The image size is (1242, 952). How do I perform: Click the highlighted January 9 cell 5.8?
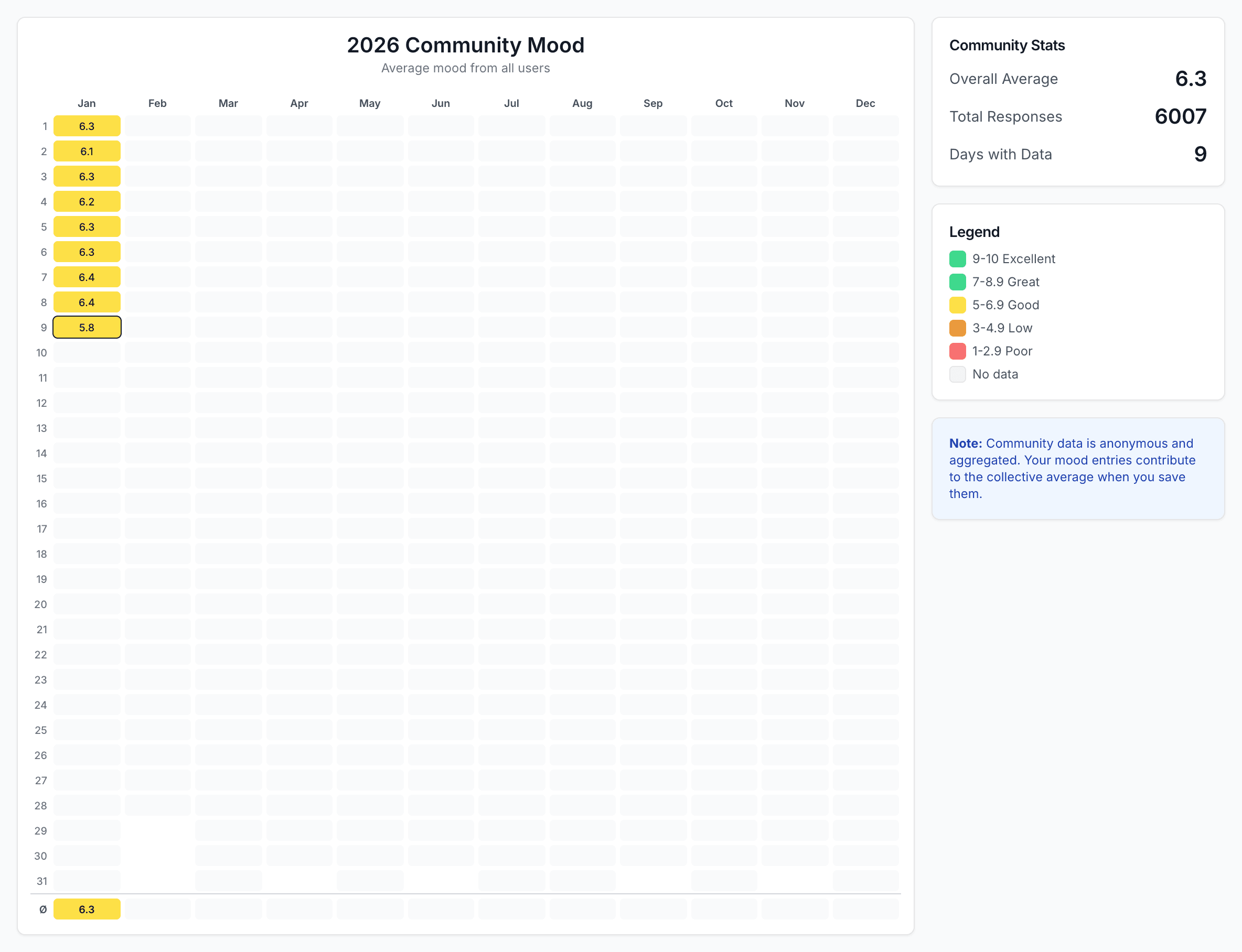point(87,328)
